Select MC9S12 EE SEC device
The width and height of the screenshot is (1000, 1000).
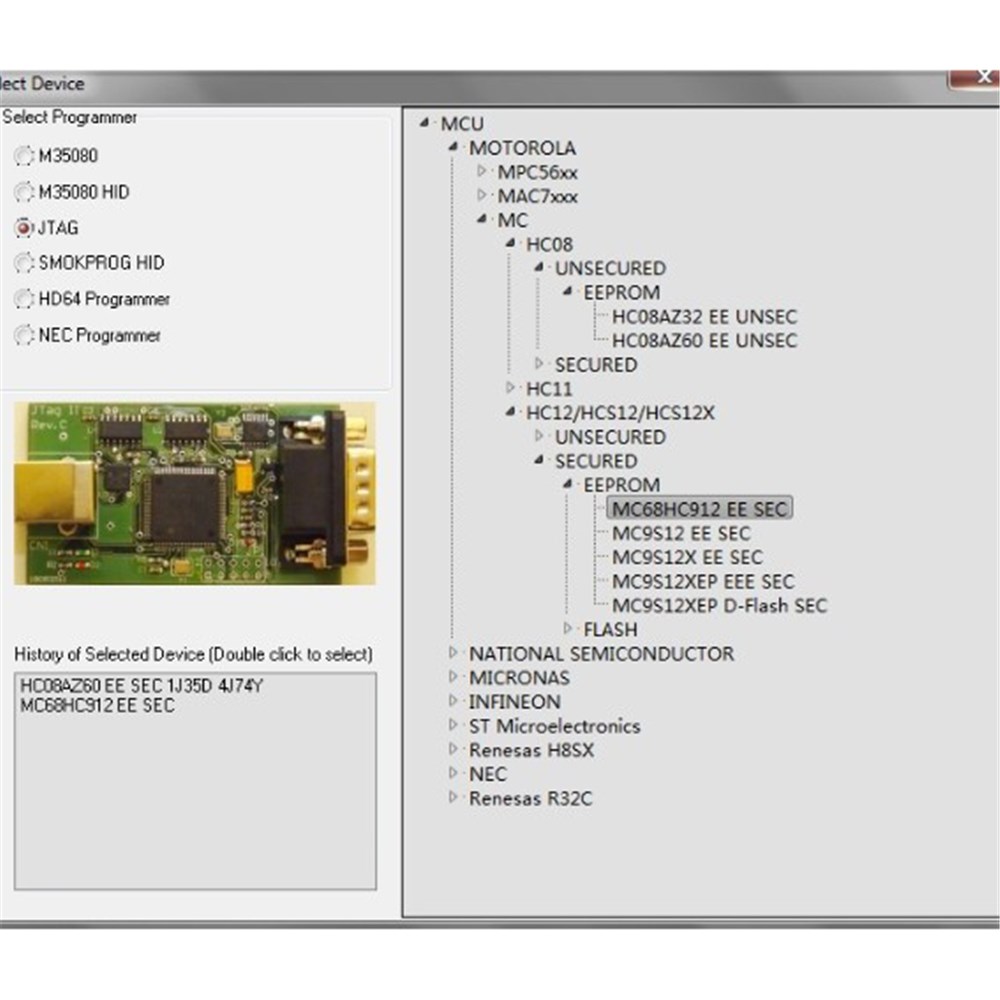pyautogui.click(x=680, y=533)
